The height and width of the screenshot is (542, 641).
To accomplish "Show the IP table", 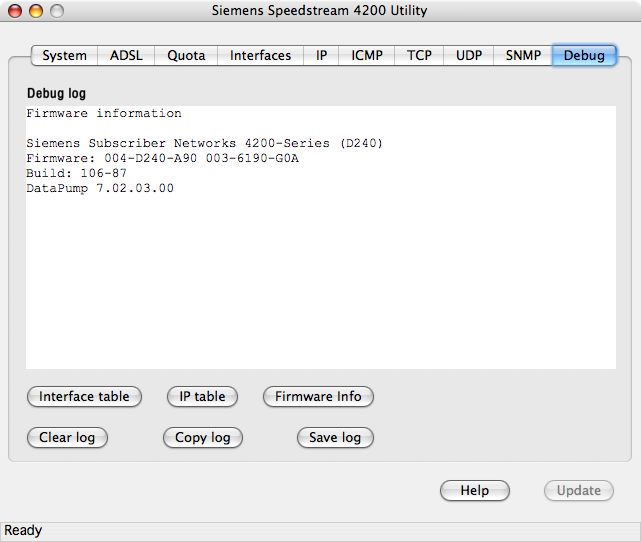I will click(202, 396).
